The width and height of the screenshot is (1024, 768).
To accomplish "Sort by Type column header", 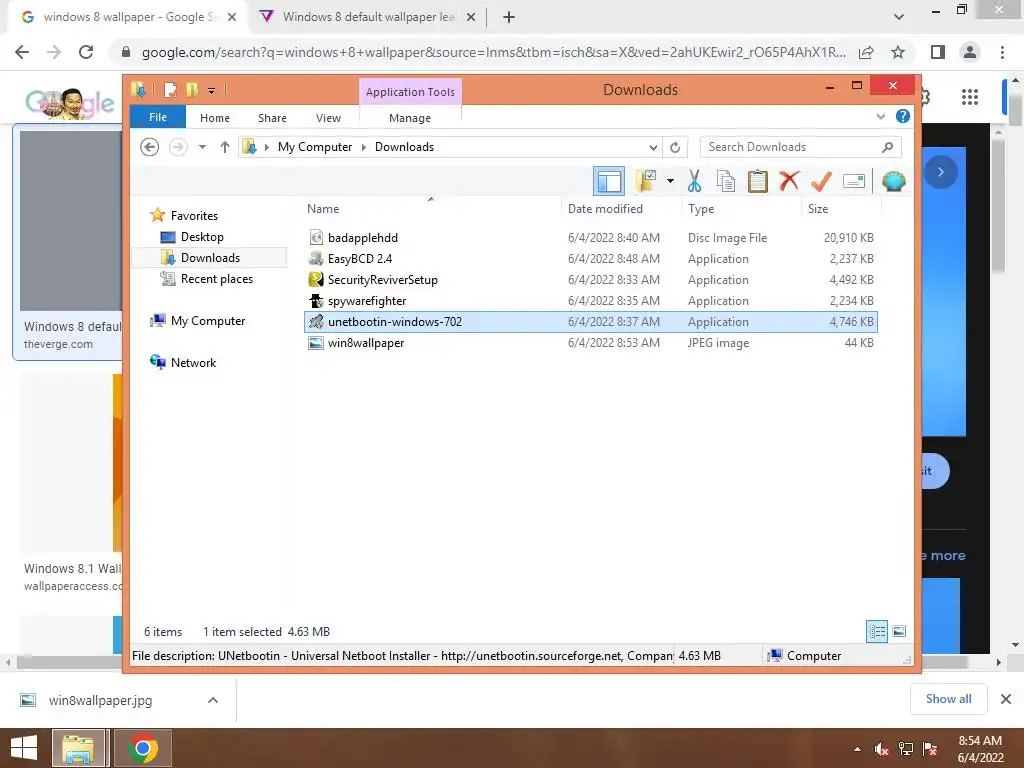I will (x=741, y=209).
